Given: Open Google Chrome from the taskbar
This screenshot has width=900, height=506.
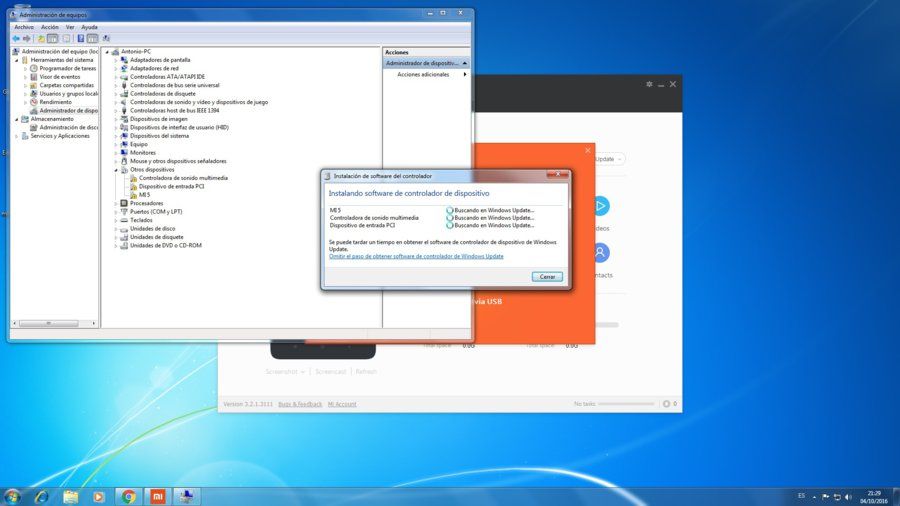Looking at the screenshot, I should tap(128, 496).
